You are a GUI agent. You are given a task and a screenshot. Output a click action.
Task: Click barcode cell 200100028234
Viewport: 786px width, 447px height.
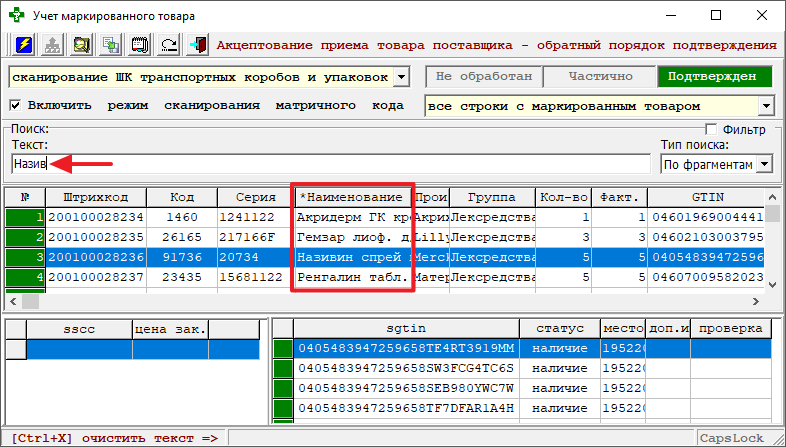coord(96,217)
